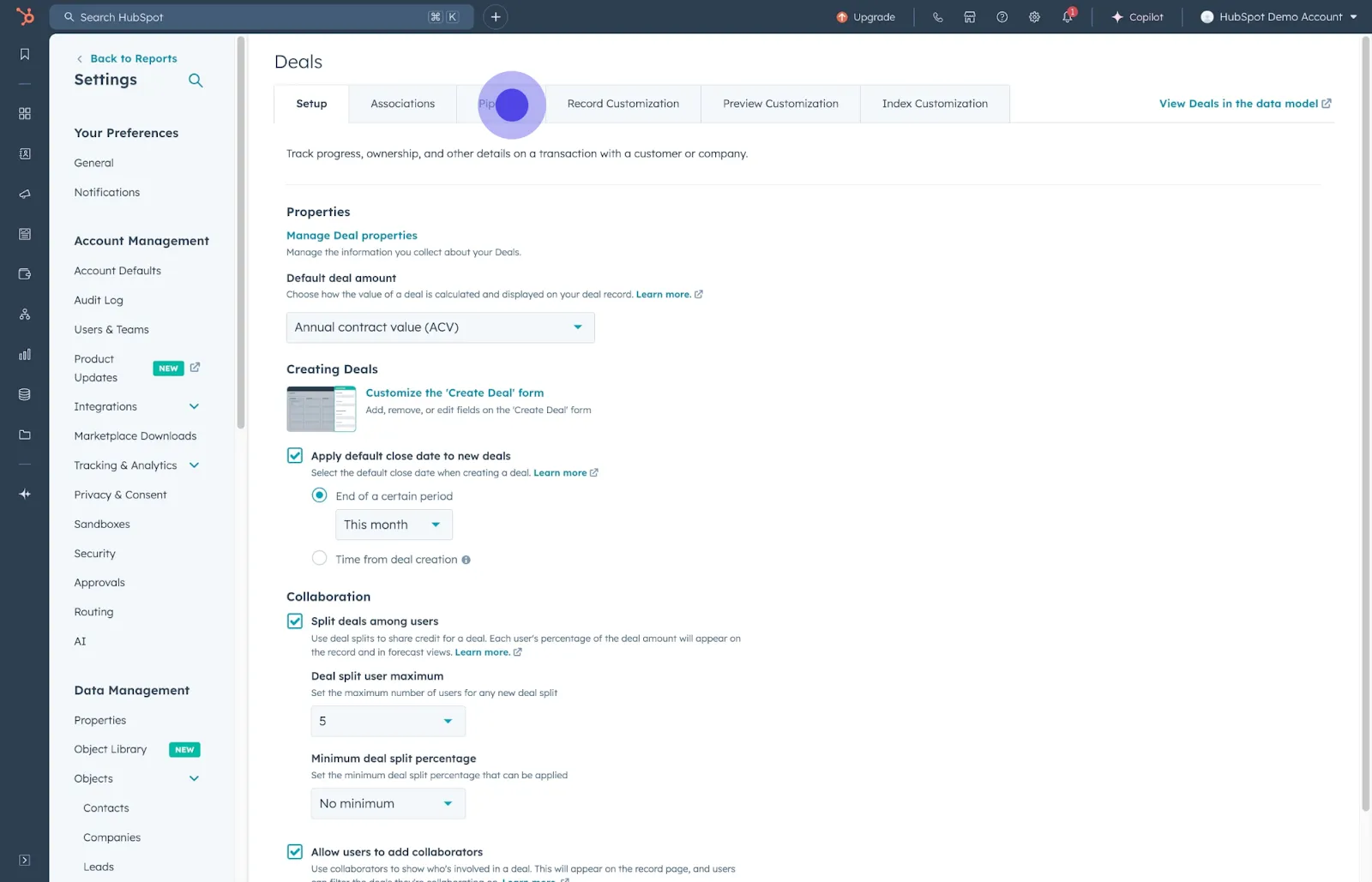This screenshot has height=882, width=1372.
Task: Click Upgrade arrow icon button
Action: tap(865, 17)
